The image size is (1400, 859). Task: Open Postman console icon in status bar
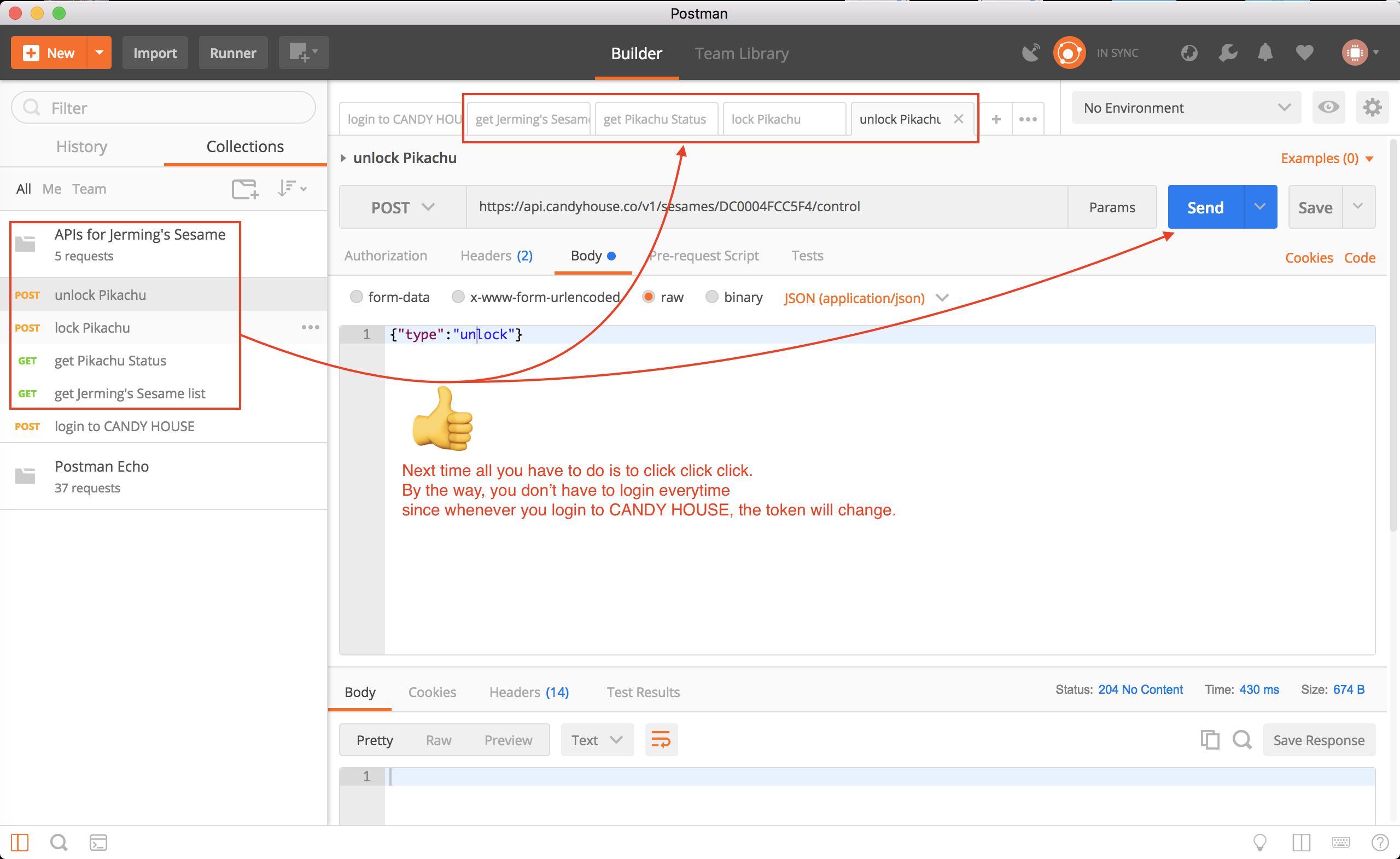pos(98,843)
